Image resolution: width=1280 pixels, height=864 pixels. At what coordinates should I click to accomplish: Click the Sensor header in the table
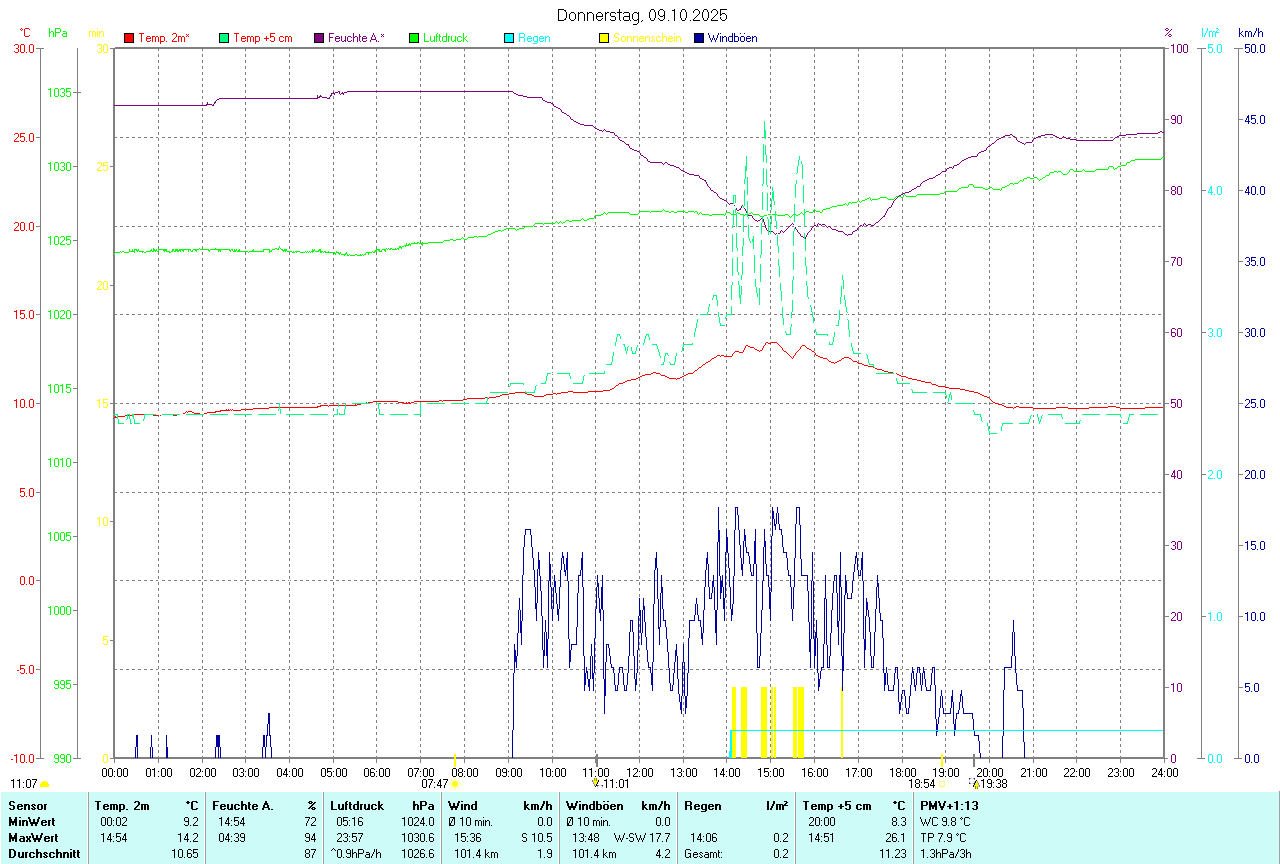(26, 805)
